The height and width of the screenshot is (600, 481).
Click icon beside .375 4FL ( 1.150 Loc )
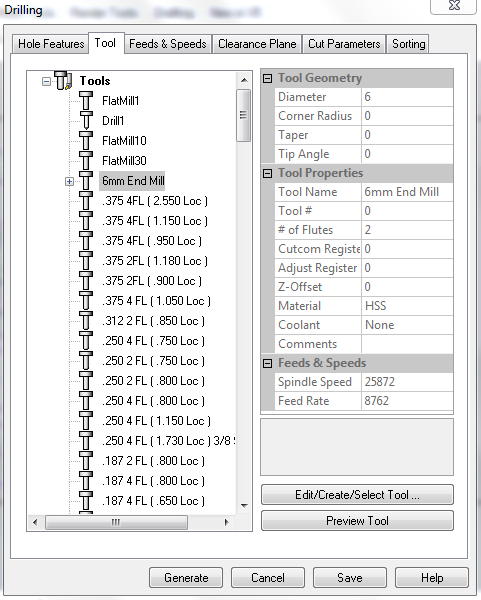86,220
